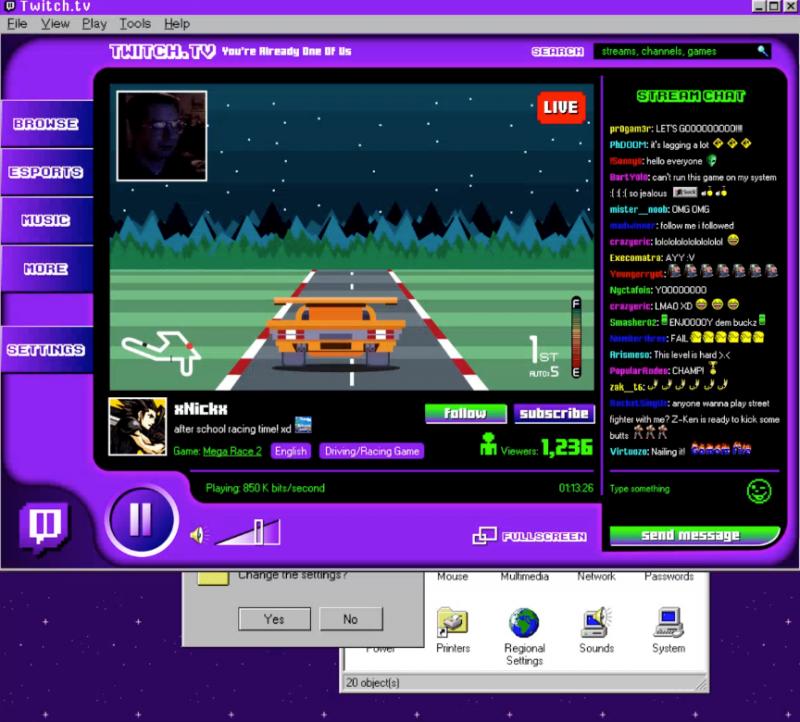Open the File menu
The width and height of the screenshot is (800, 722).
pos(17,23)
